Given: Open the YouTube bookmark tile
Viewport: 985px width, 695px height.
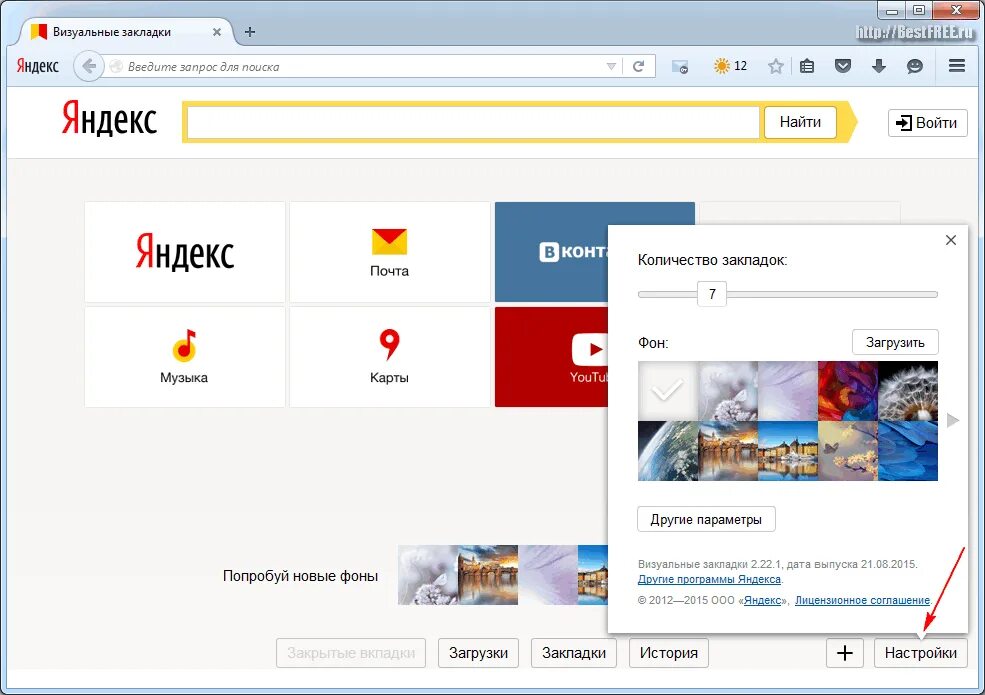Looking at the screenshot, I should (x=552, y=357).
